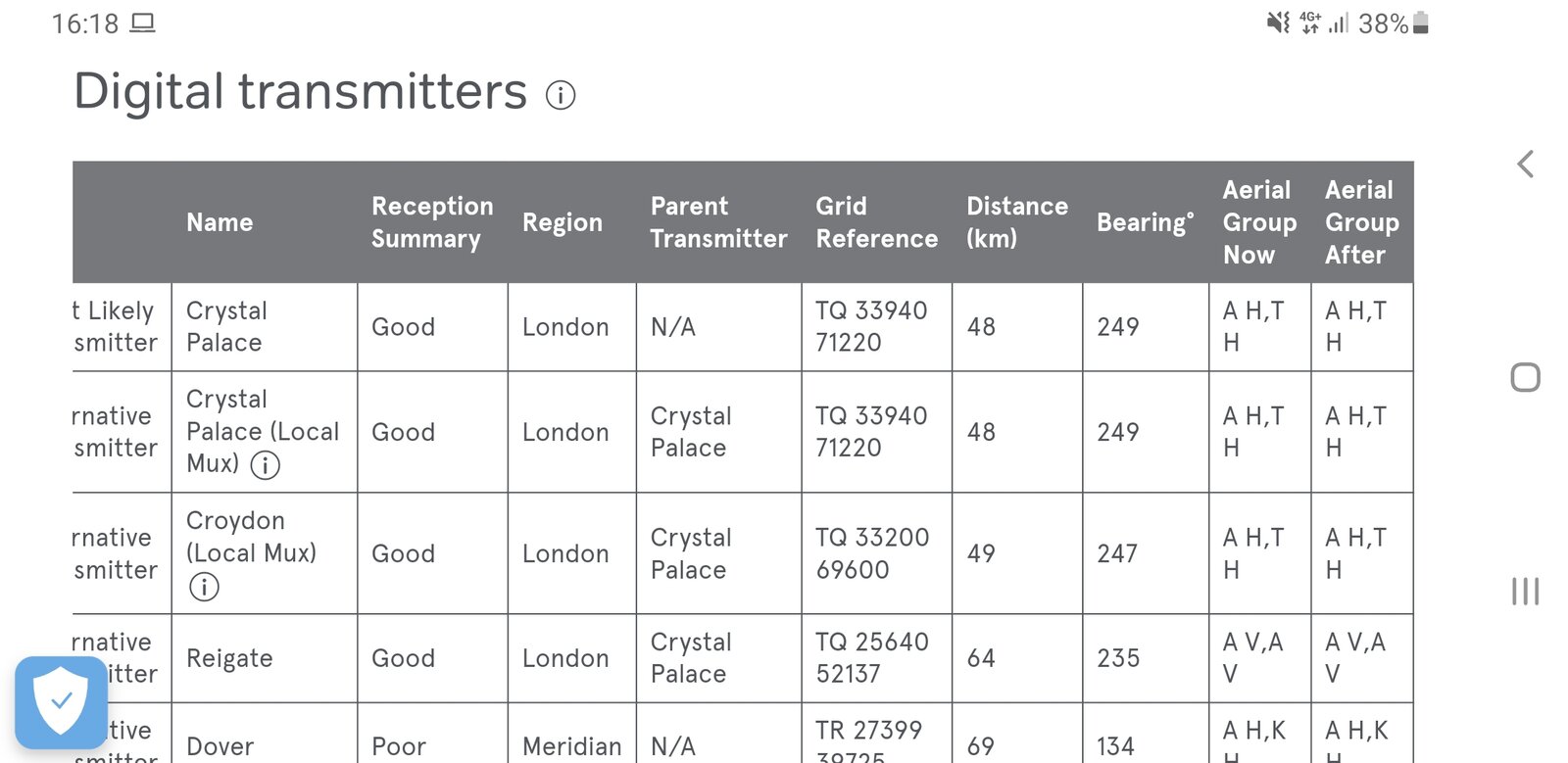Tap the battery indicator in status bar

[1421, 24]
